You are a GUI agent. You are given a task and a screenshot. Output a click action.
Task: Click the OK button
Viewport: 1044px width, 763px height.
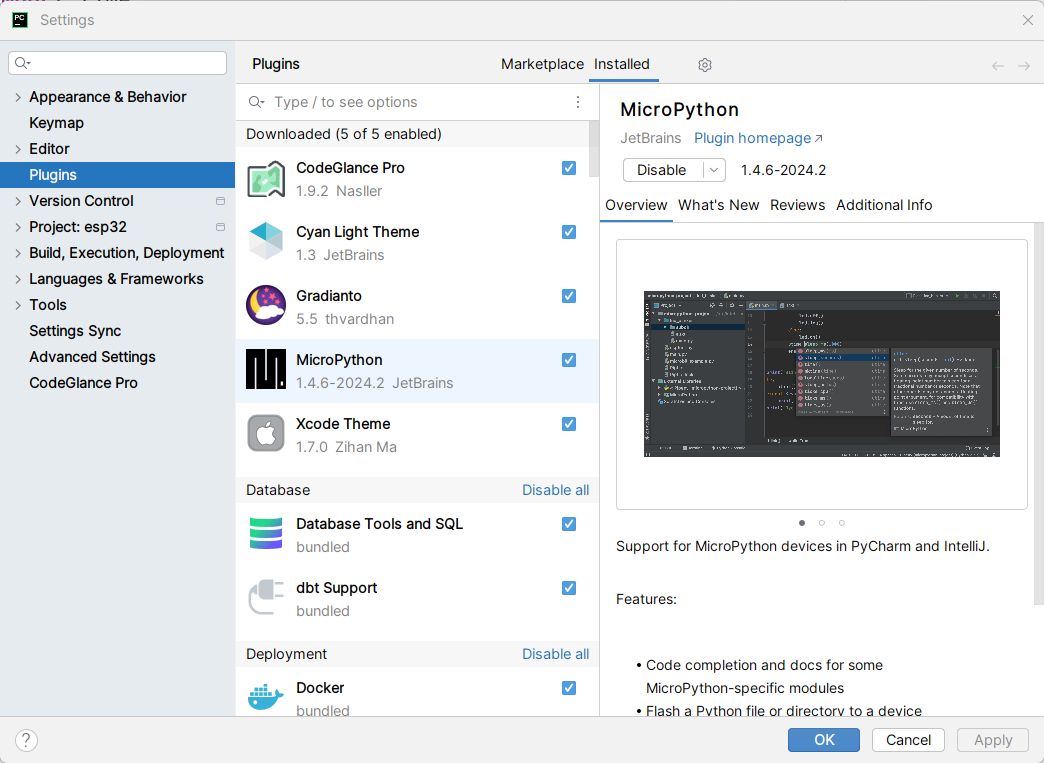tap(824, 740)
